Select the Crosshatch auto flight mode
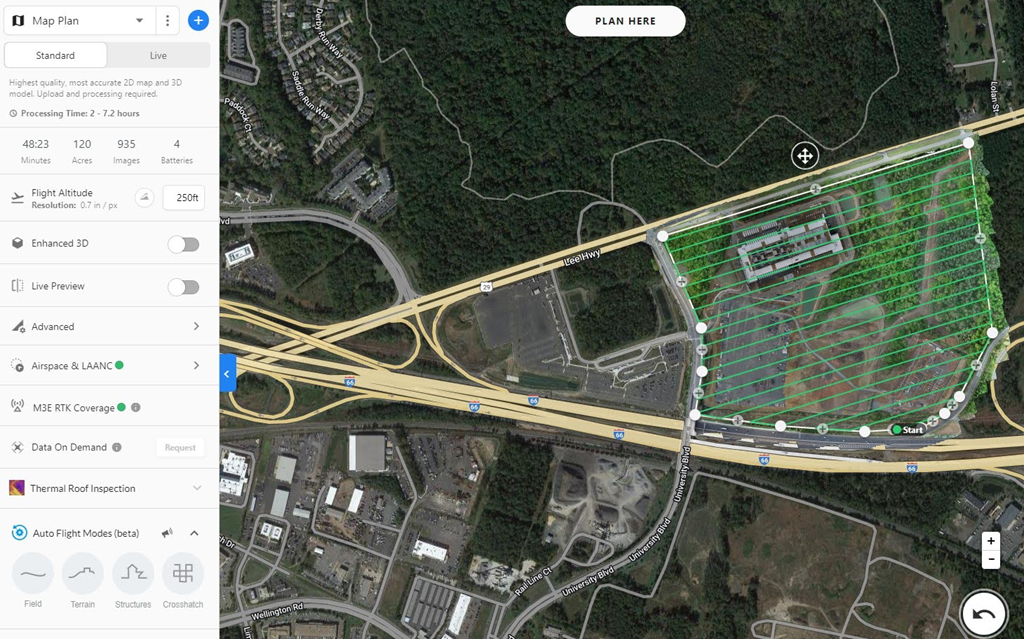Screen dimensions: 1024x639 point(183,574)
